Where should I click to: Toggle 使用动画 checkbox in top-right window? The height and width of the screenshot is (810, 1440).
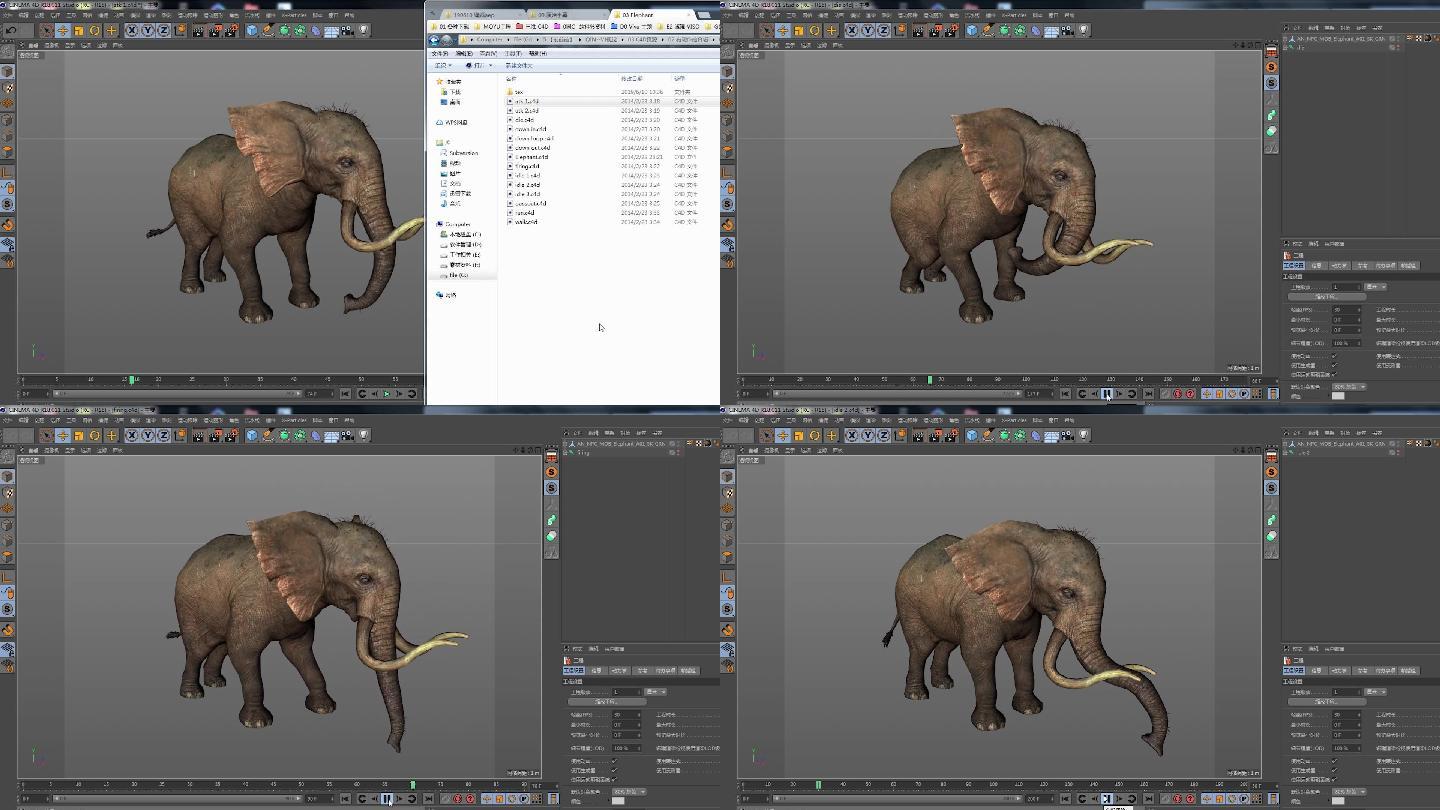coord(1334,356)
